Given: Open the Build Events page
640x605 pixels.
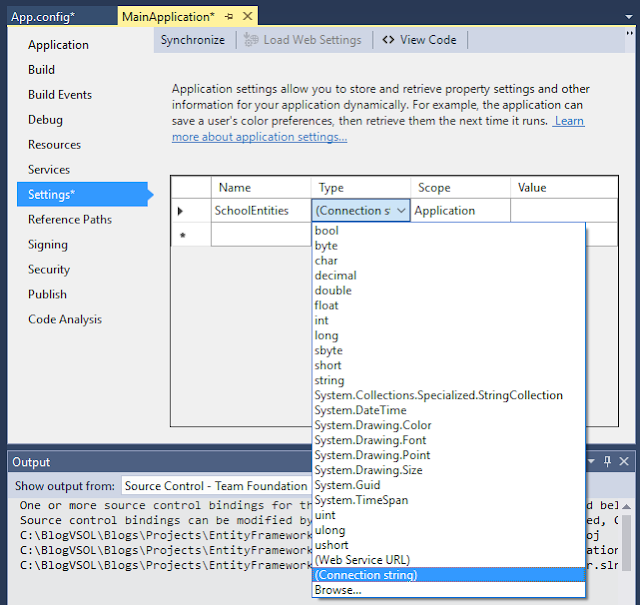Looking at the screenshot, I should (60, 95).
